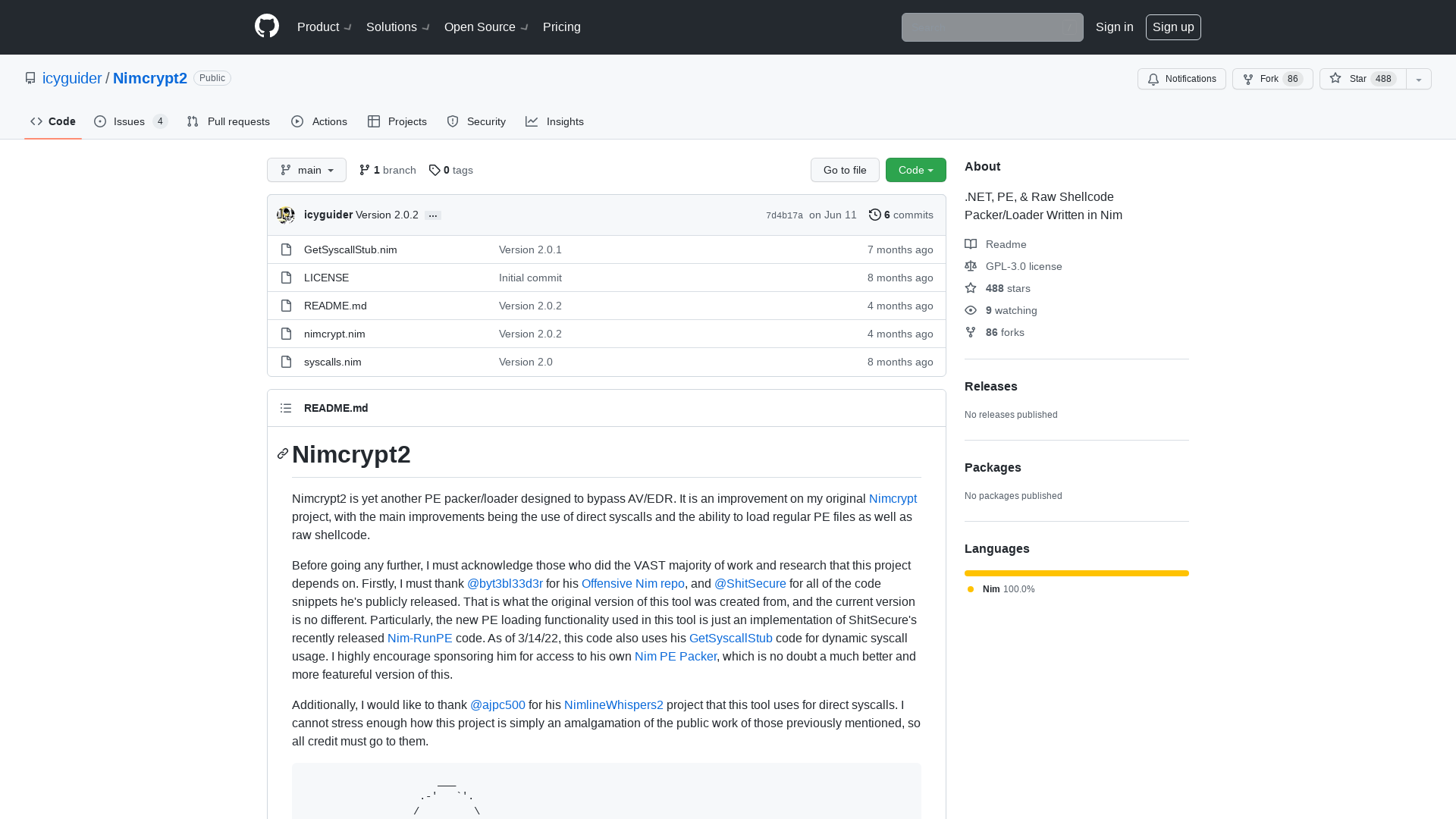The width and height of the screenshot is (1456, 819).
Task: Open the star lists dropdown arrow
Action: click(x=1419, y=79)
